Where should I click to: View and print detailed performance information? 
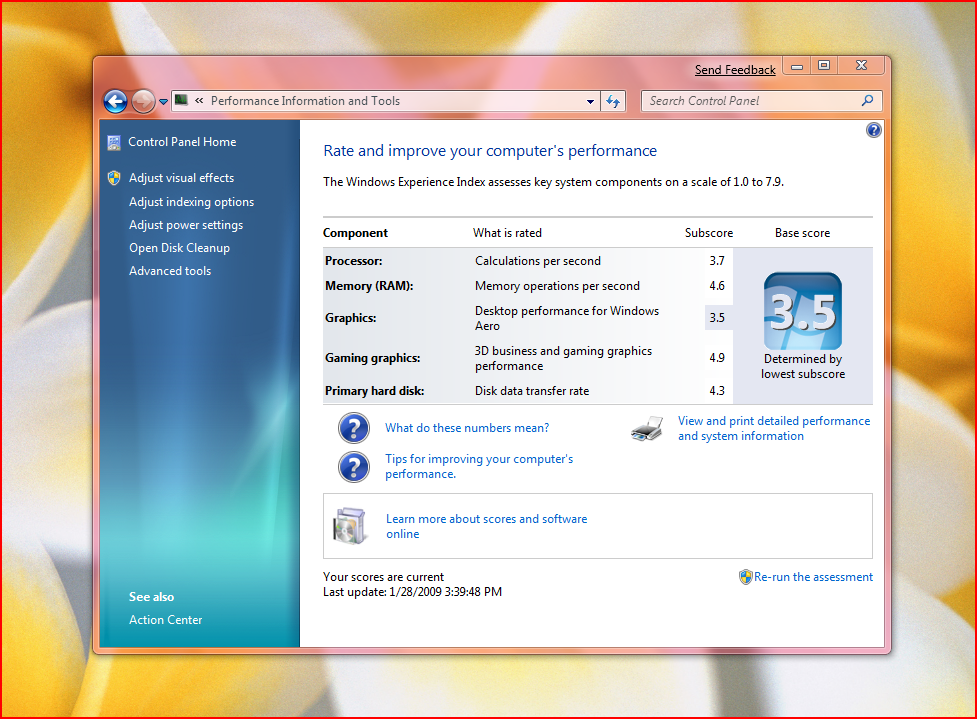point(774,429)
